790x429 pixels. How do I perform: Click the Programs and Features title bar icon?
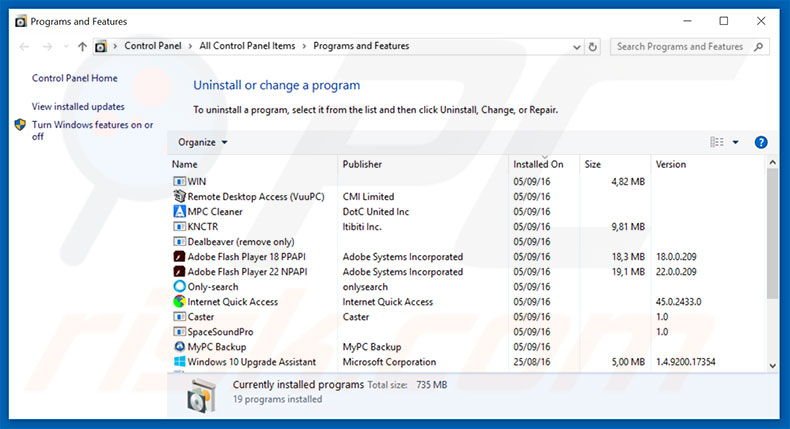click(x=21, y=22)
